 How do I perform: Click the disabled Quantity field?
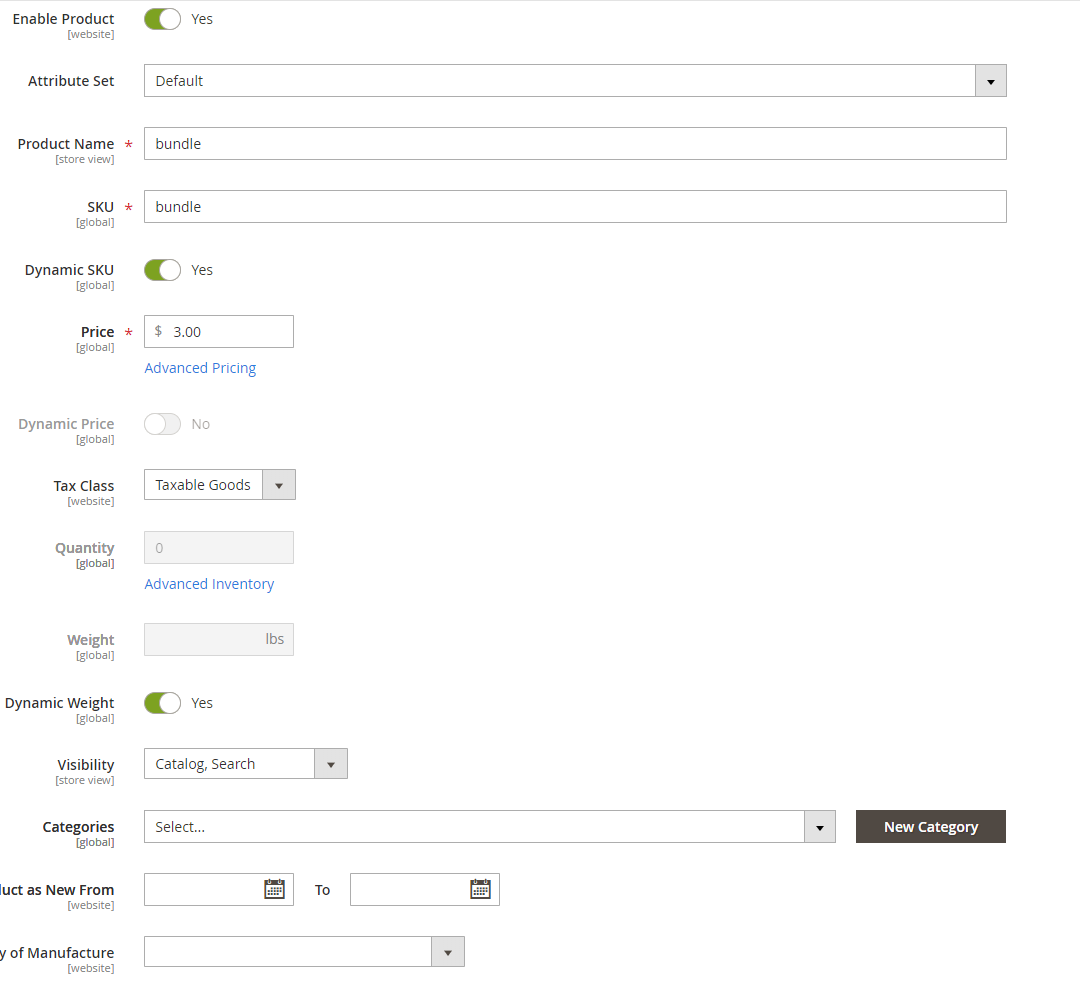(219, 548)
